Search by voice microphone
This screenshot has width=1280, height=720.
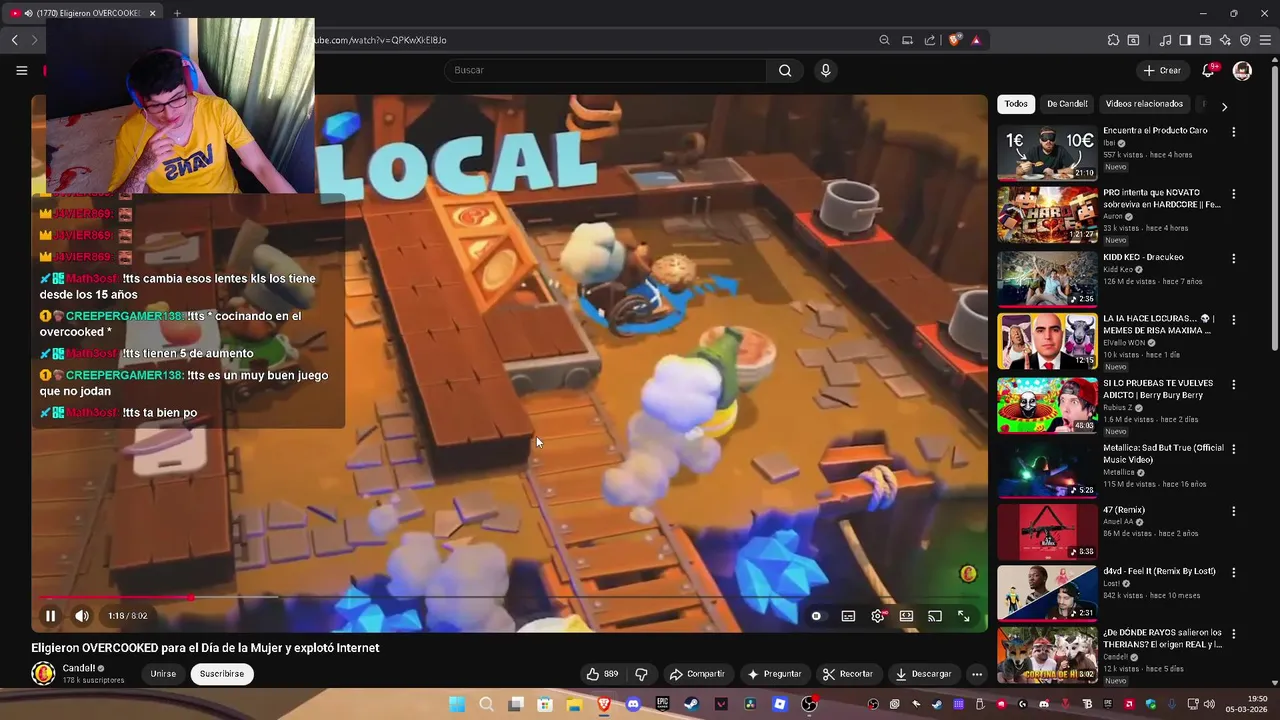click(x=825, y=70)
